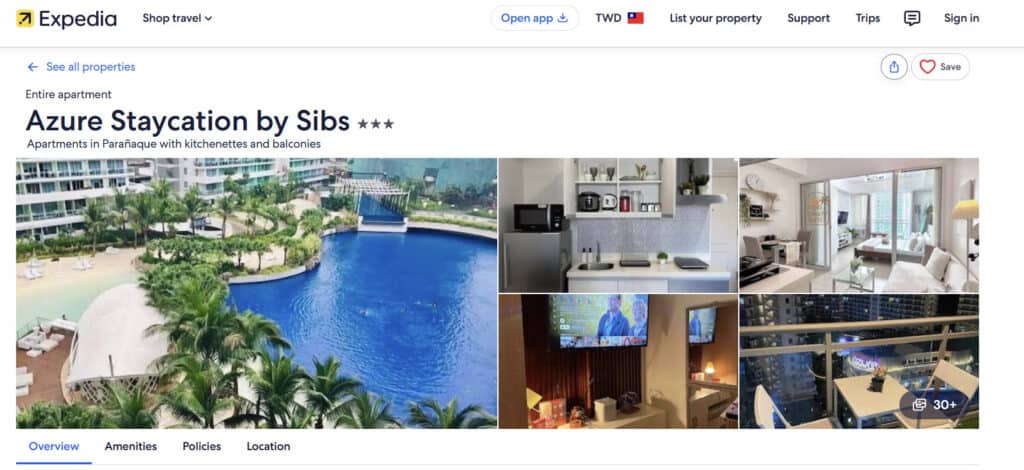Open the living room bedroom photo
Image resolution: width=1024 pixels, height=470 pixels.
pyautogui.click(x=859, y=225)
